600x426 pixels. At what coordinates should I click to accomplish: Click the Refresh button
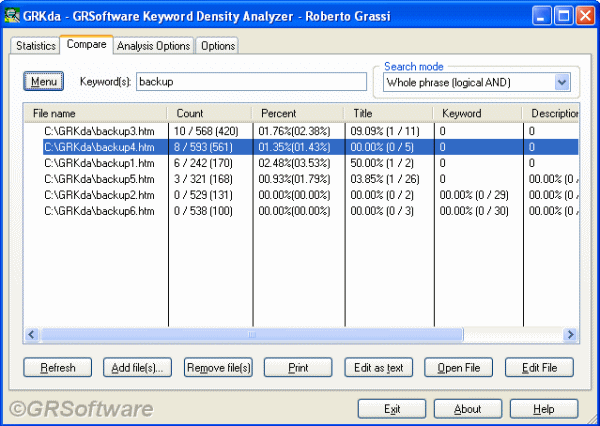coord(57,367)
